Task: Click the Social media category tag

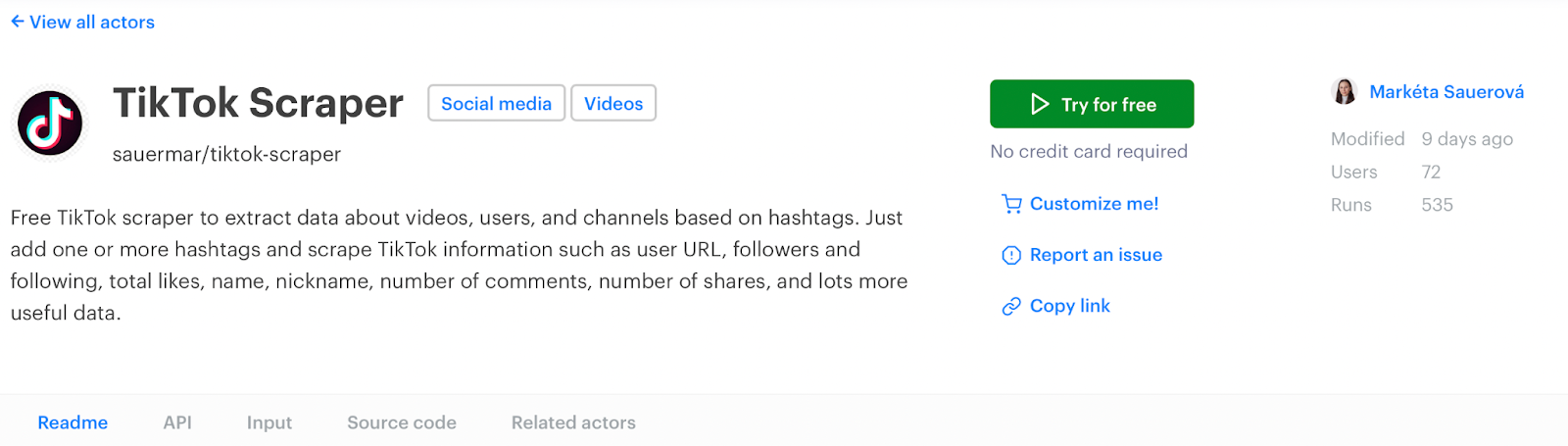Action: tap(496, 103)
